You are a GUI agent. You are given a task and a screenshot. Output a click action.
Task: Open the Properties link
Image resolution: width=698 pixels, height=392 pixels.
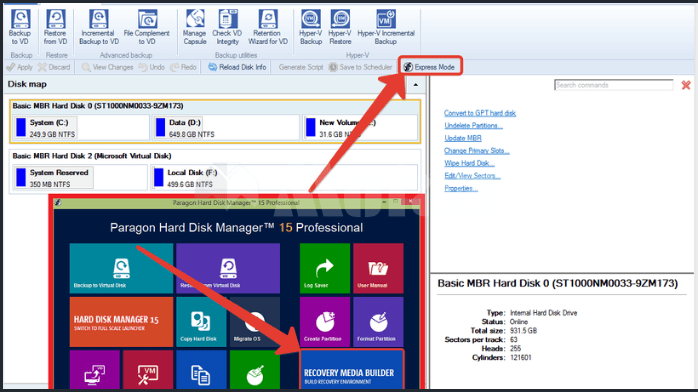(x=461, y=188)
